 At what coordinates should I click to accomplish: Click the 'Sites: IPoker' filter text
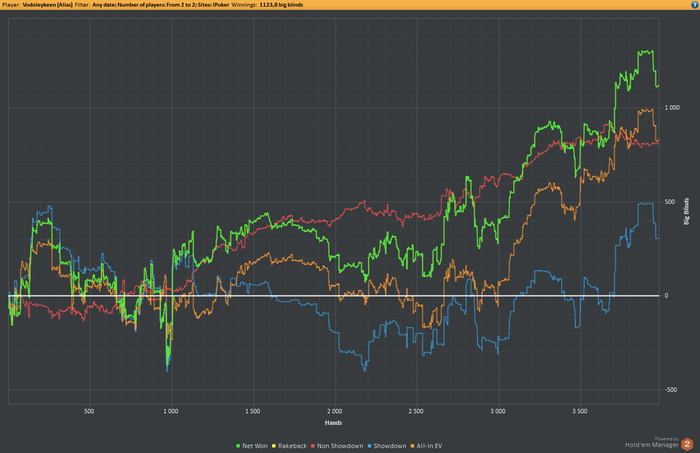(213, 5)
